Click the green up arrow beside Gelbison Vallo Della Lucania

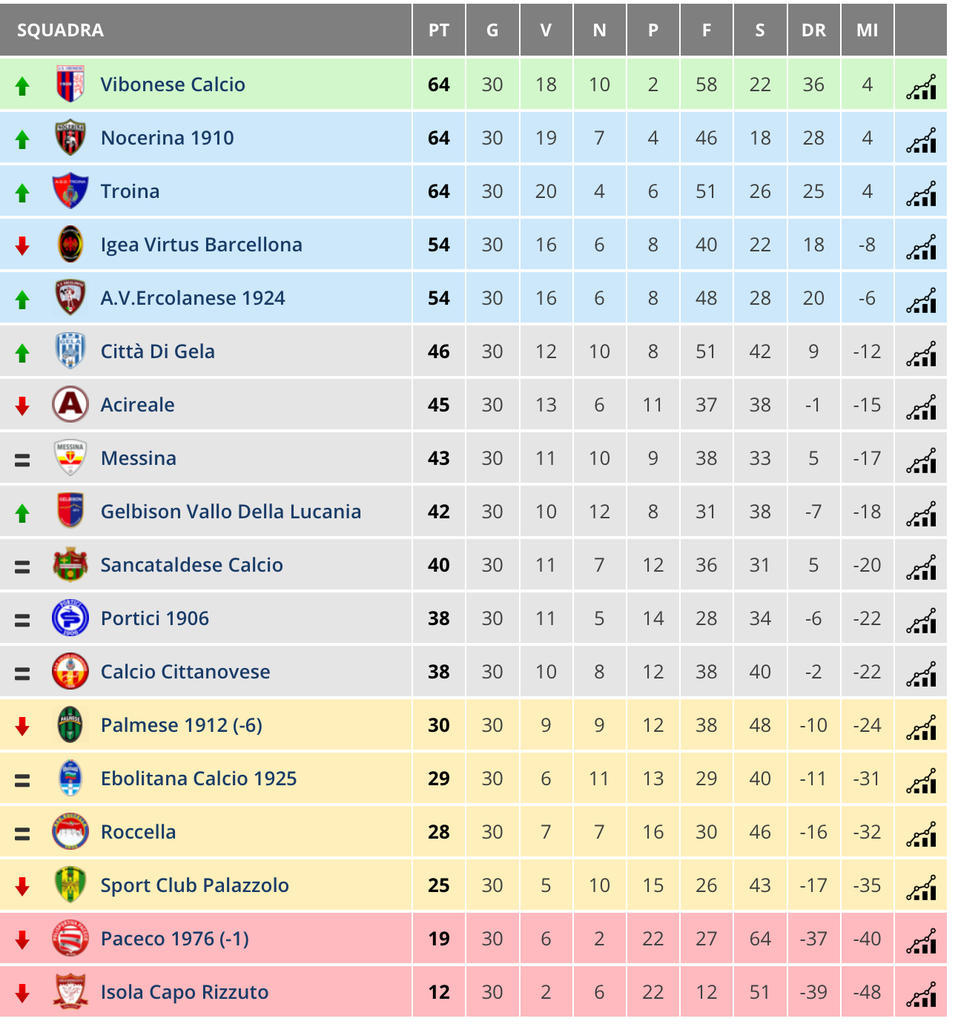click(22, 513)
